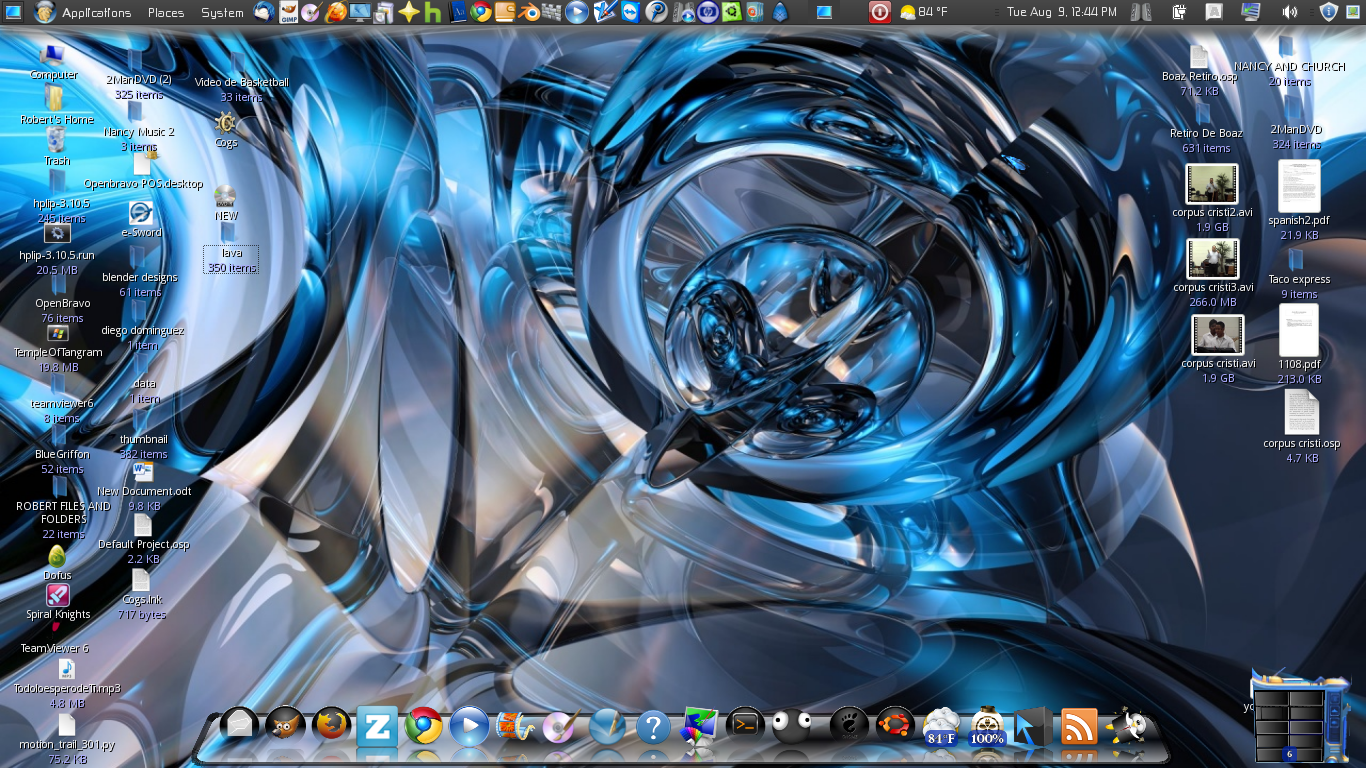Open the Dofus game shortcut

click(x=57, y=563)
